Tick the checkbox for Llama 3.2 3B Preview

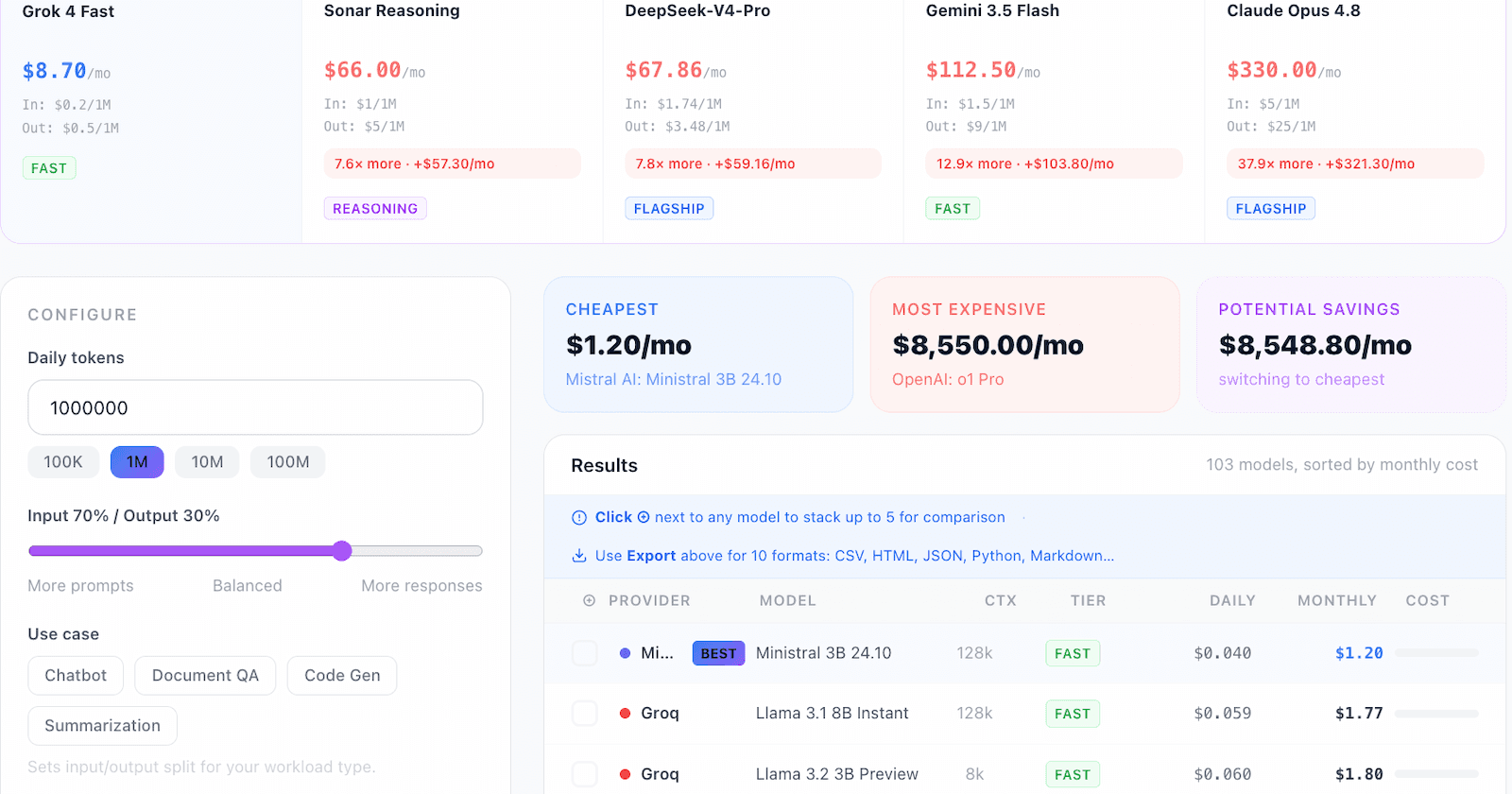(x=585, y=774)
